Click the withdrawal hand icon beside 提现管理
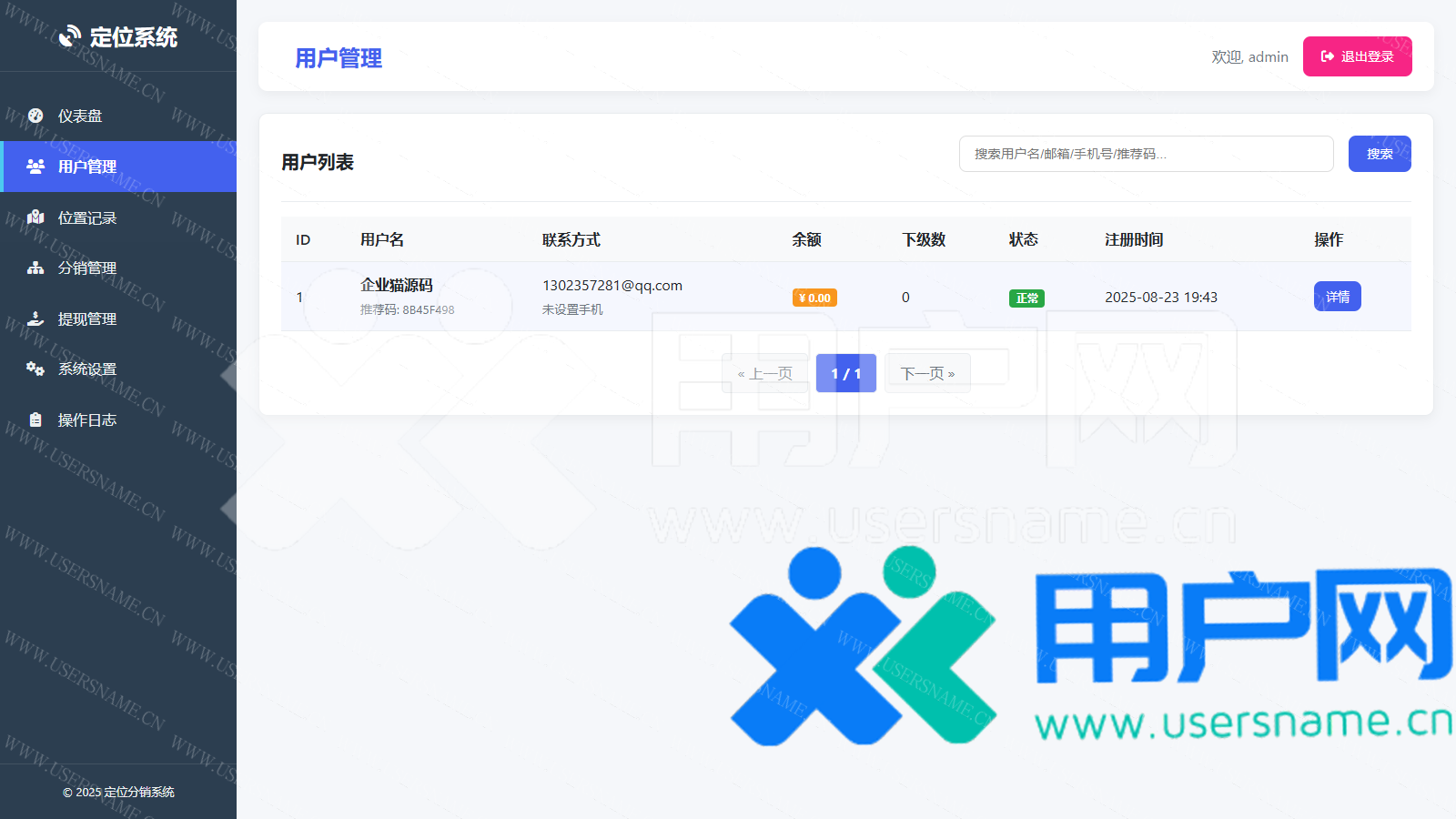This screenshot has width=1456, height=819. click(35, 318)
